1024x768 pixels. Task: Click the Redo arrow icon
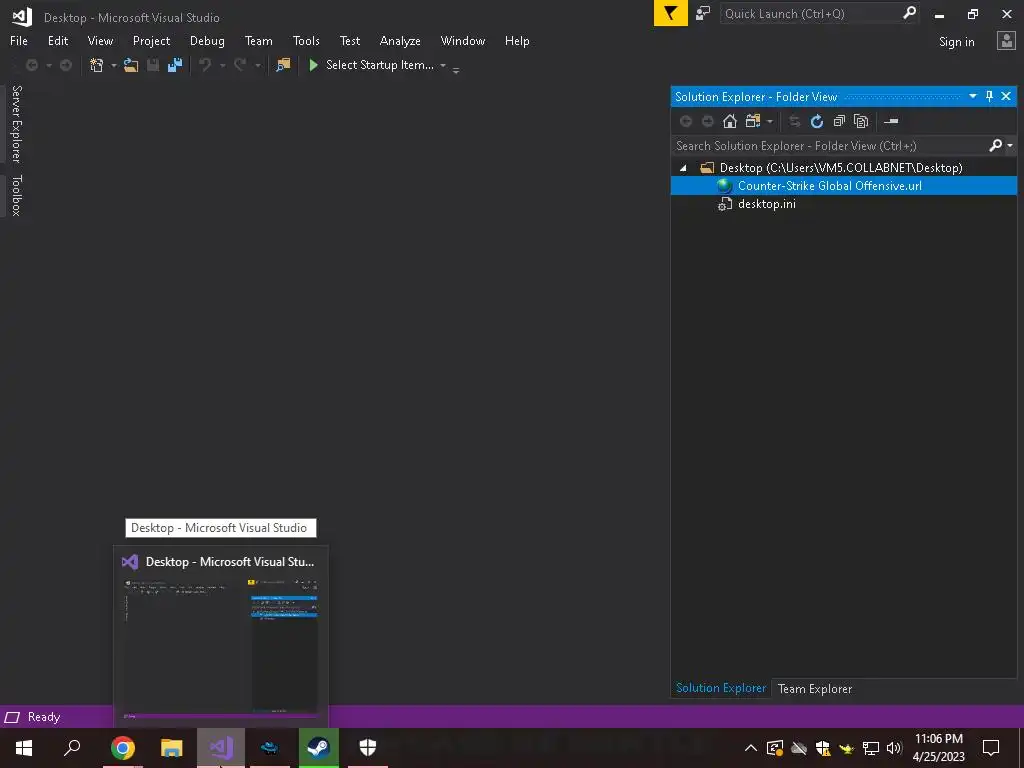tap(240, 65)
